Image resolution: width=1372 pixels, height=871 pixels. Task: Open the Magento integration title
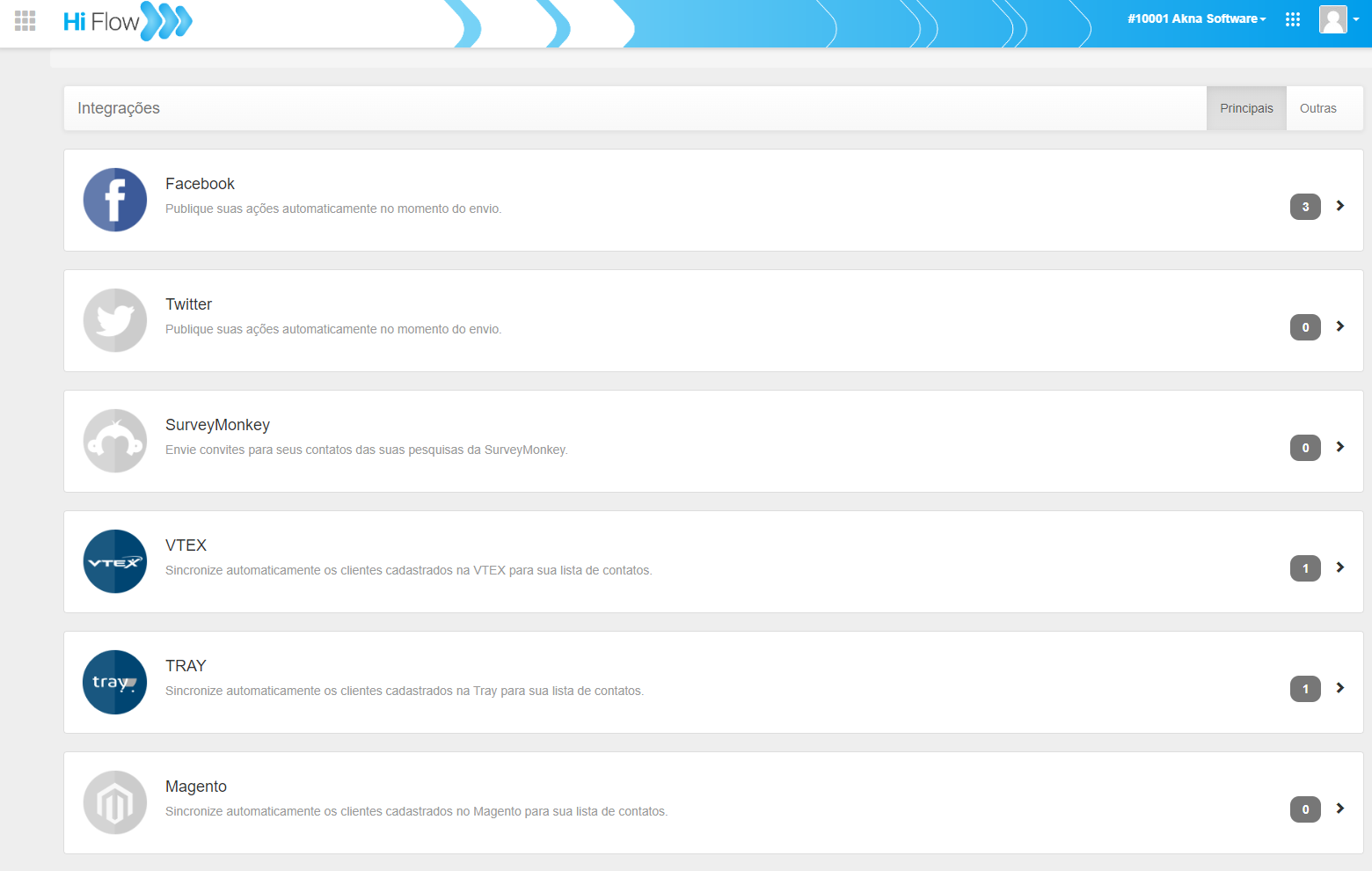click(196, 787)
